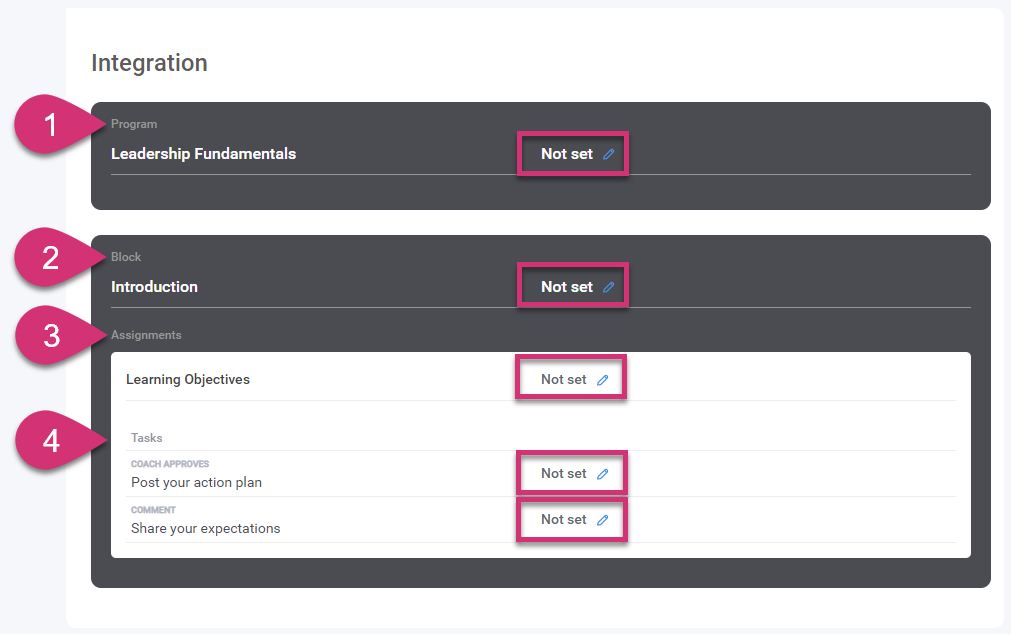Click the Learning Objectives assignment name
Image resolution: width=1011 pixels, height=634 pixels.
point(187,380)
